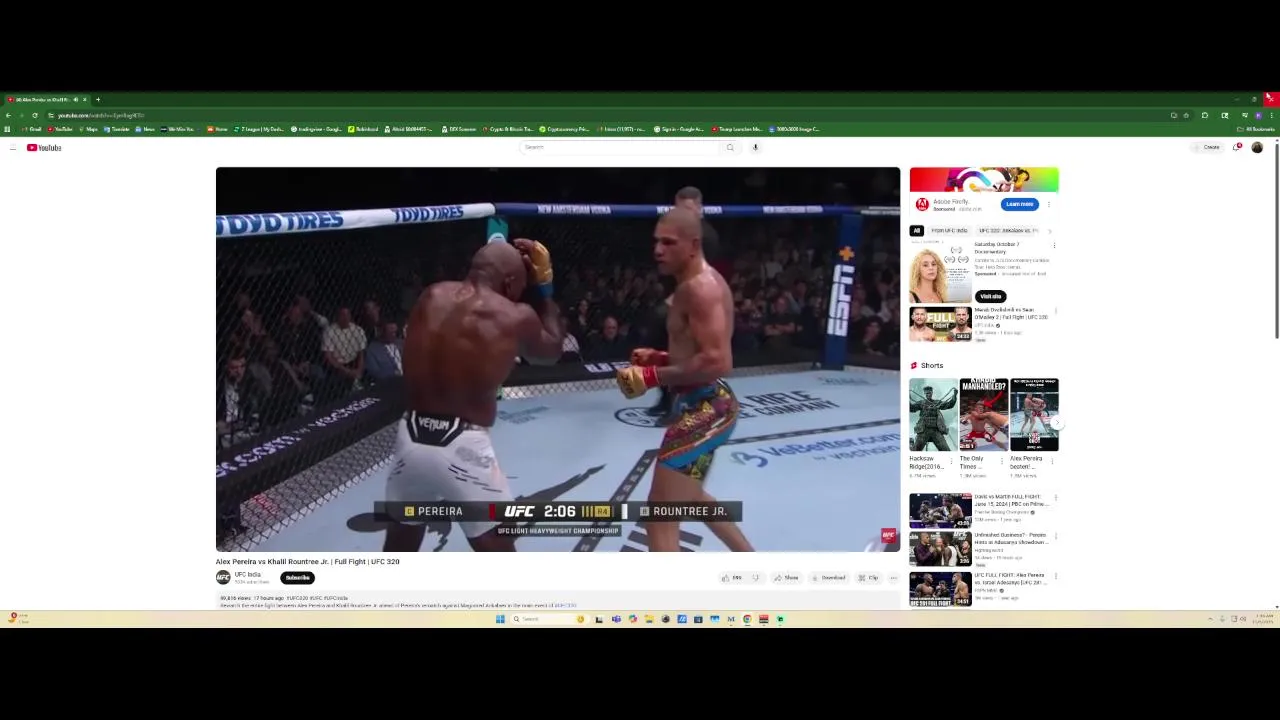
Task: Close the Alex Pereira YouTube tab
Action: [x=85, y=99]
